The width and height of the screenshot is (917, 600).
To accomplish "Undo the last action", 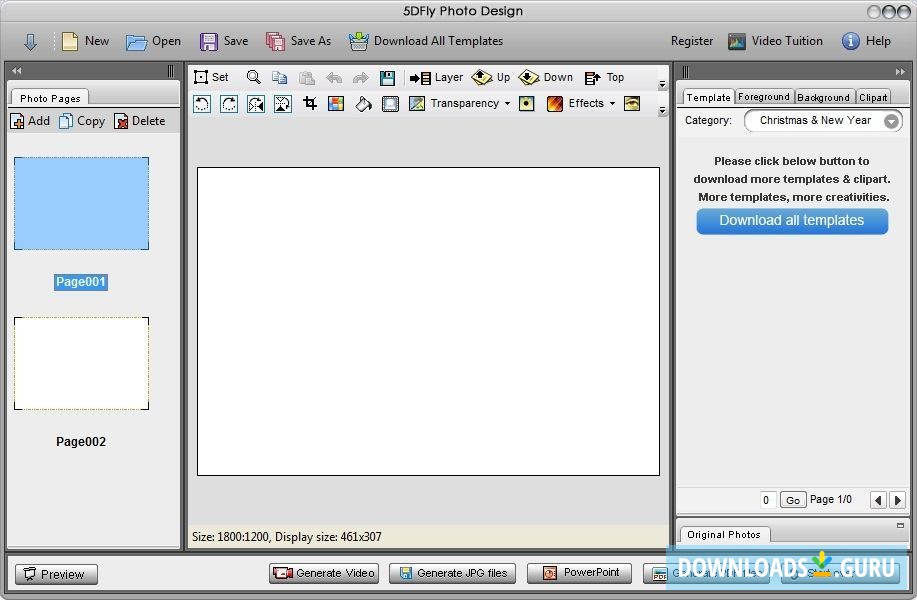I will click(334, 77).
